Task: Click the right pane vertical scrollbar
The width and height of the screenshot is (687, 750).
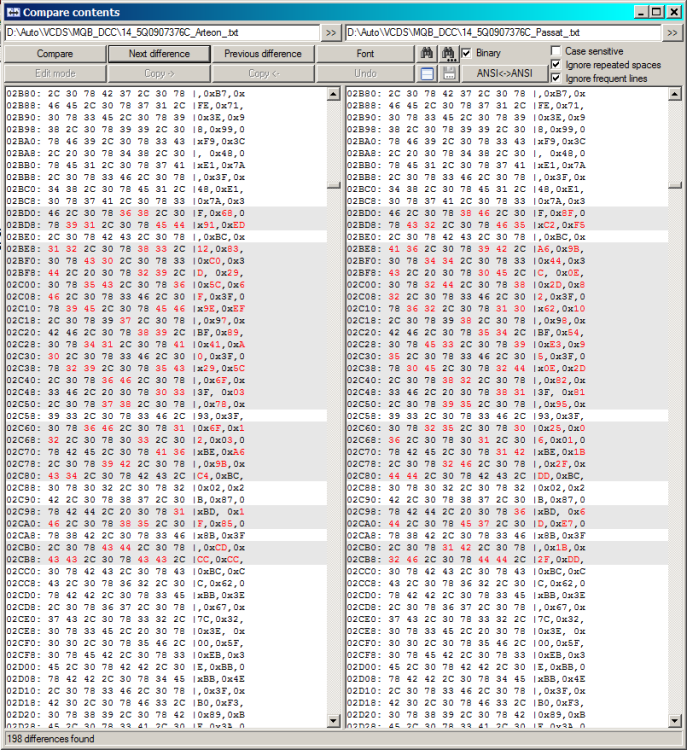Action: pyautogui.click(x=675, y=400)
